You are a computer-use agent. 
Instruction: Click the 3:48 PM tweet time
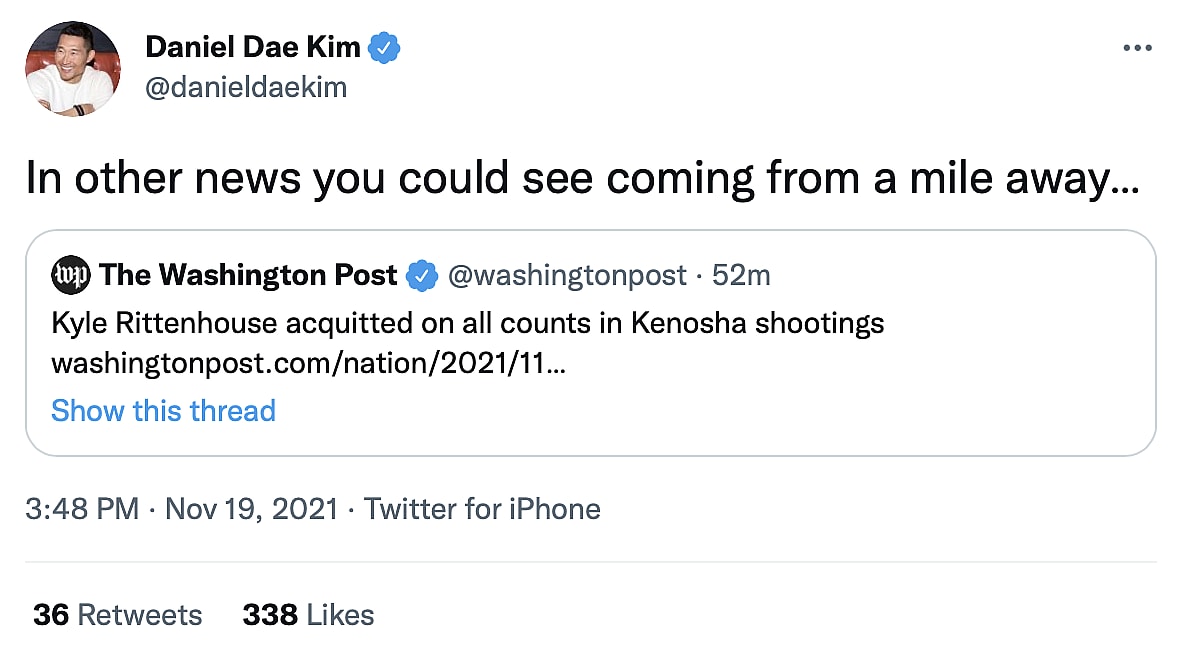pos(82,509)
